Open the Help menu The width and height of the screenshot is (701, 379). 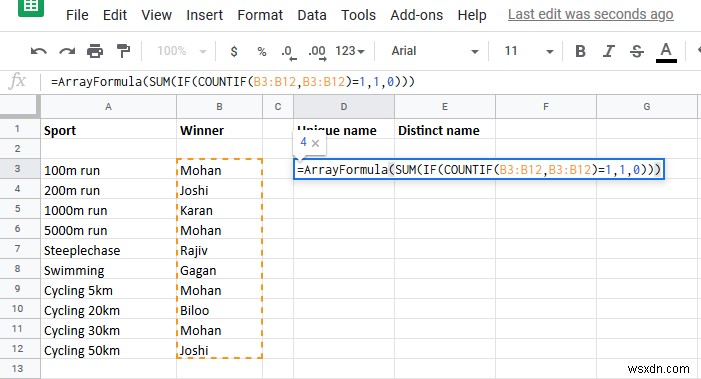472,15
